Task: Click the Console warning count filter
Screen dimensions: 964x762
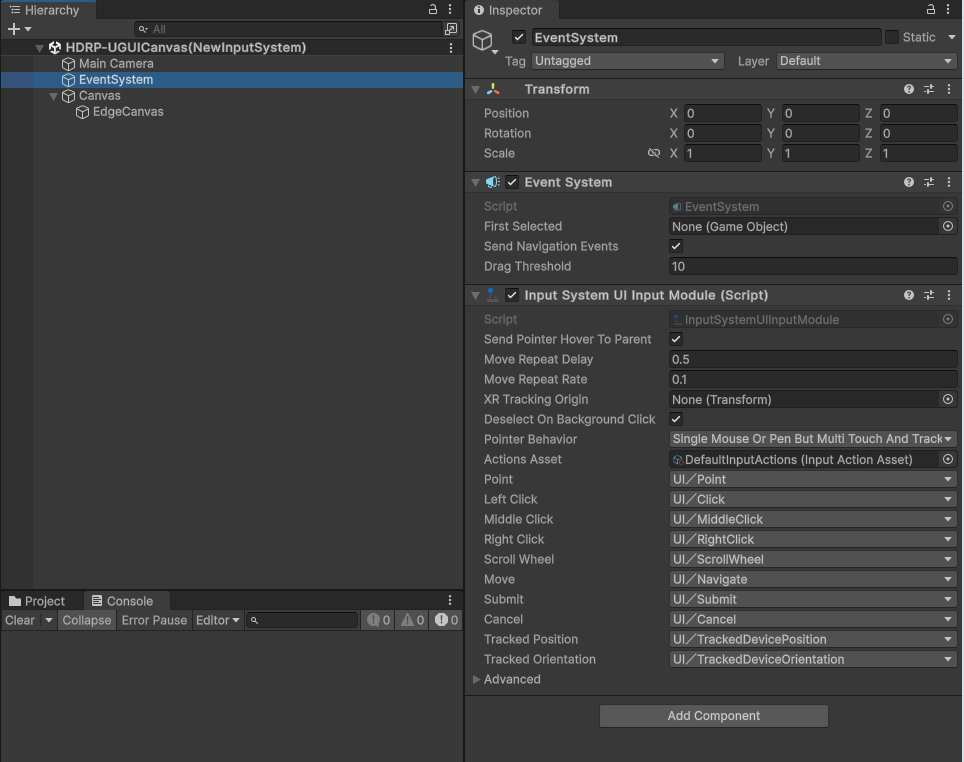Action: pyautogui.click(x=413, y=620)
